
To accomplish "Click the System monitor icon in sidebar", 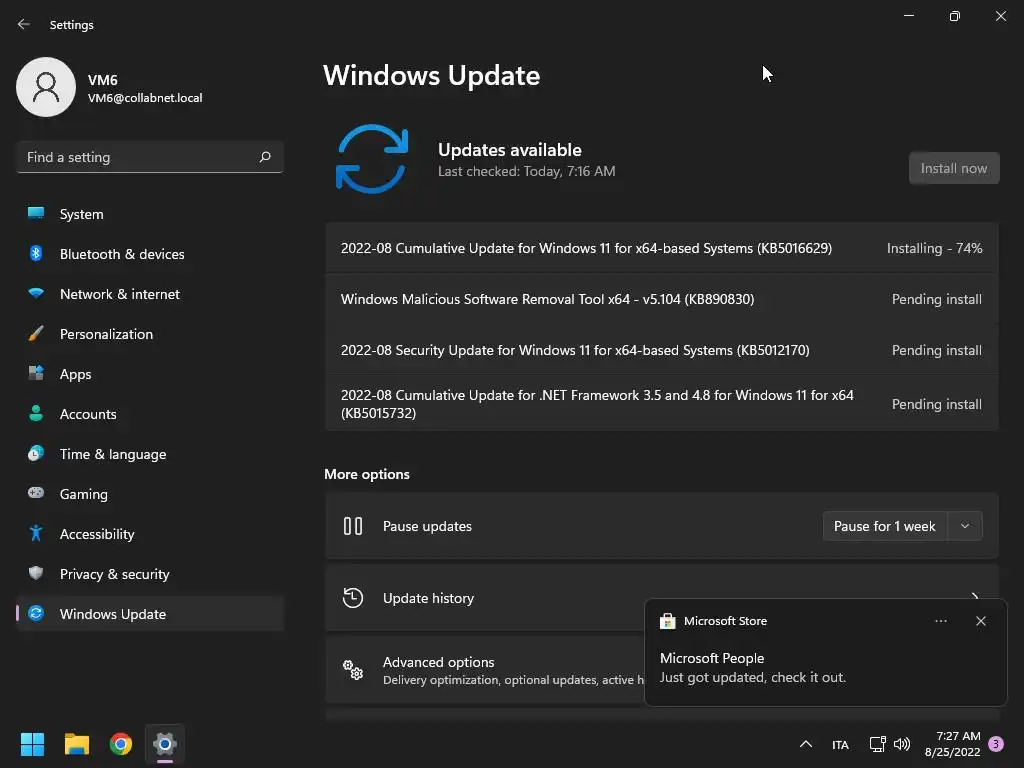I will click(36, 214).
